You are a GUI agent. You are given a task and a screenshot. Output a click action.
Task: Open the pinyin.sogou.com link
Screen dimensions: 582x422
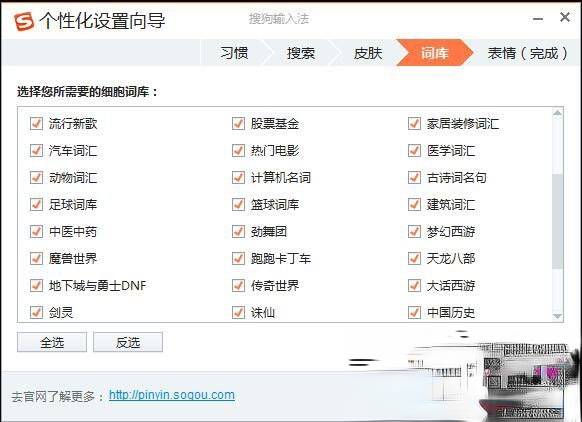pyautogui.click(x=171, y=395)
